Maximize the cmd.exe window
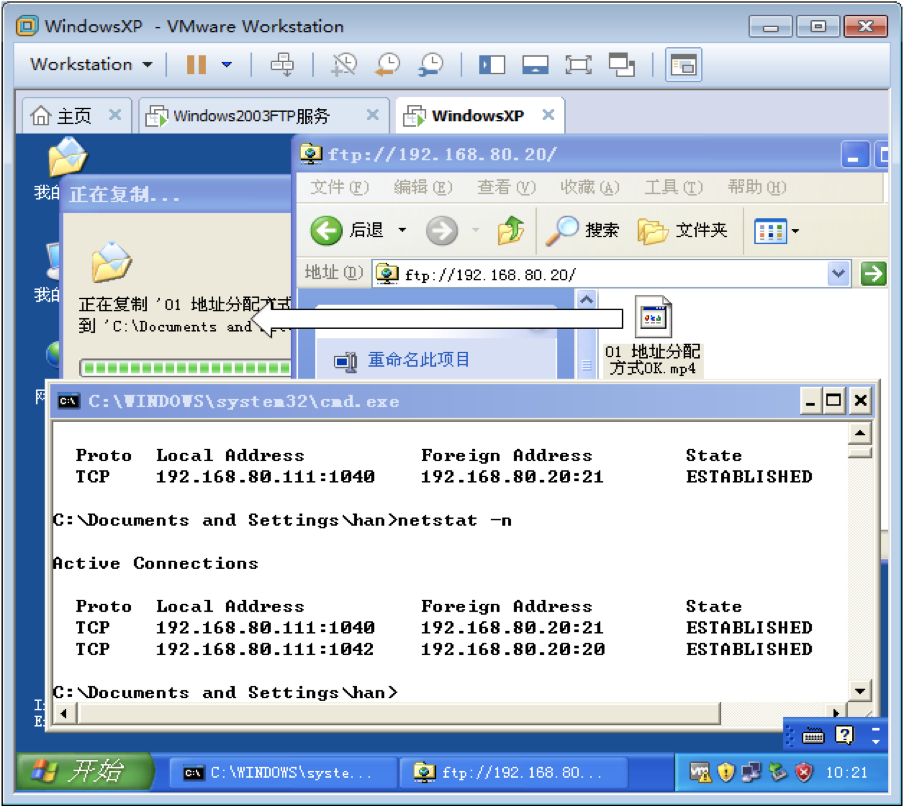 coord(834,400)
